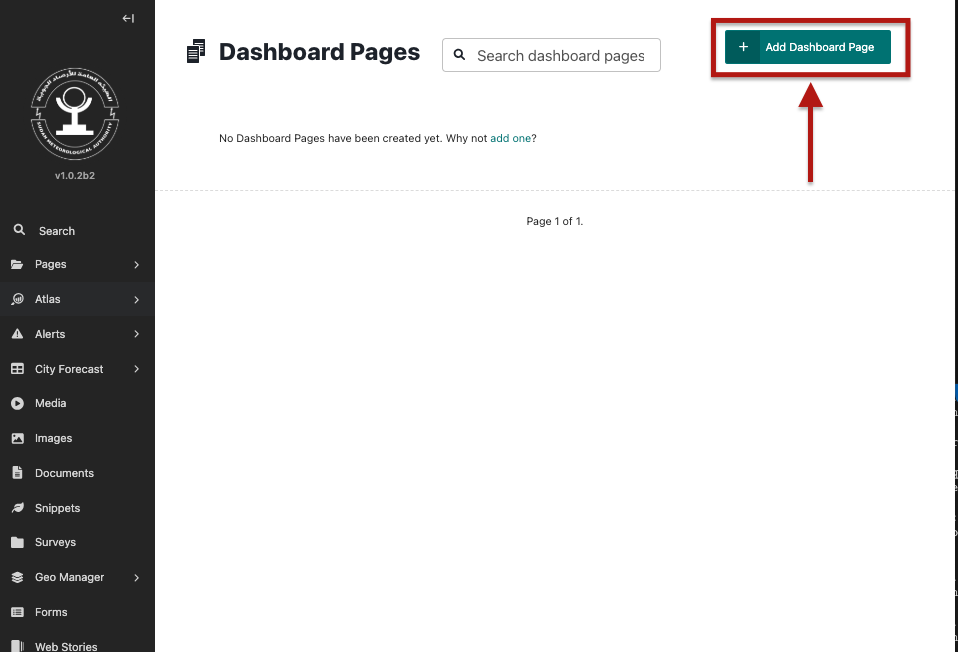Click the Media play icon

coord(18,403)
